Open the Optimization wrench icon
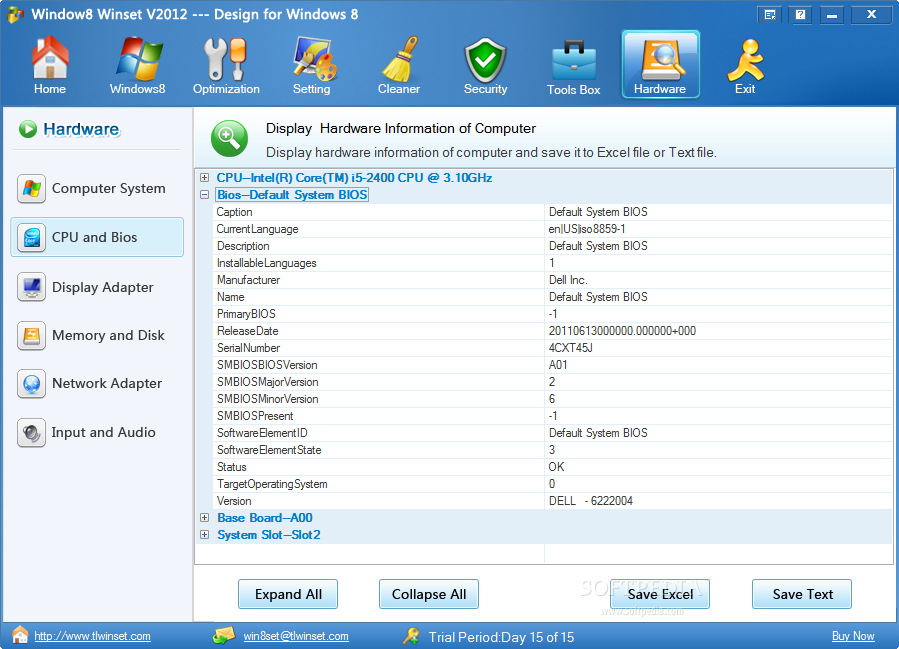 (226, 58)
